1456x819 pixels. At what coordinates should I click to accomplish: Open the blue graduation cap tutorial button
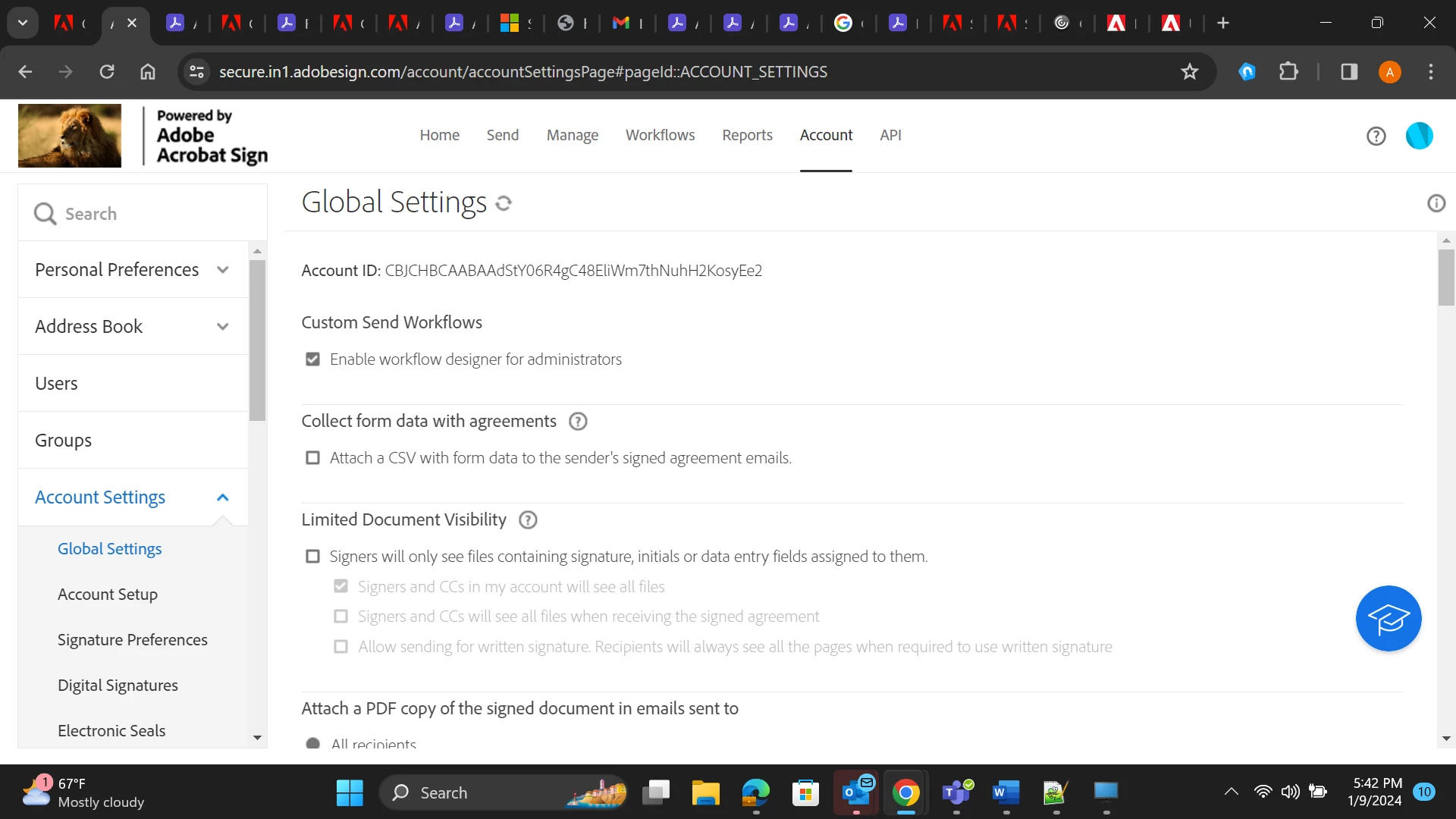(x=1388, y=618)
